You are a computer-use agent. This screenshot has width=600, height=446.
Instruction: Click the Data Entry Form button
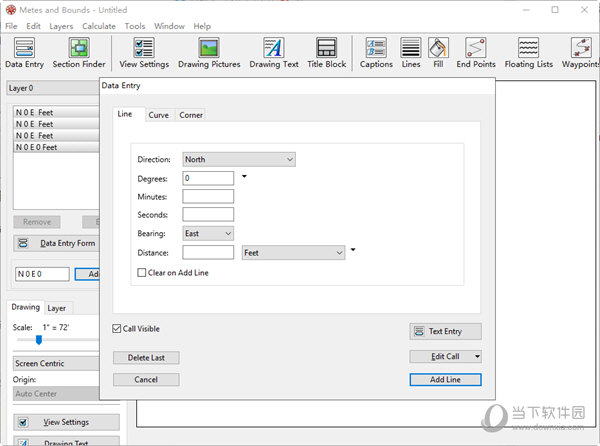tap(57, 243)
